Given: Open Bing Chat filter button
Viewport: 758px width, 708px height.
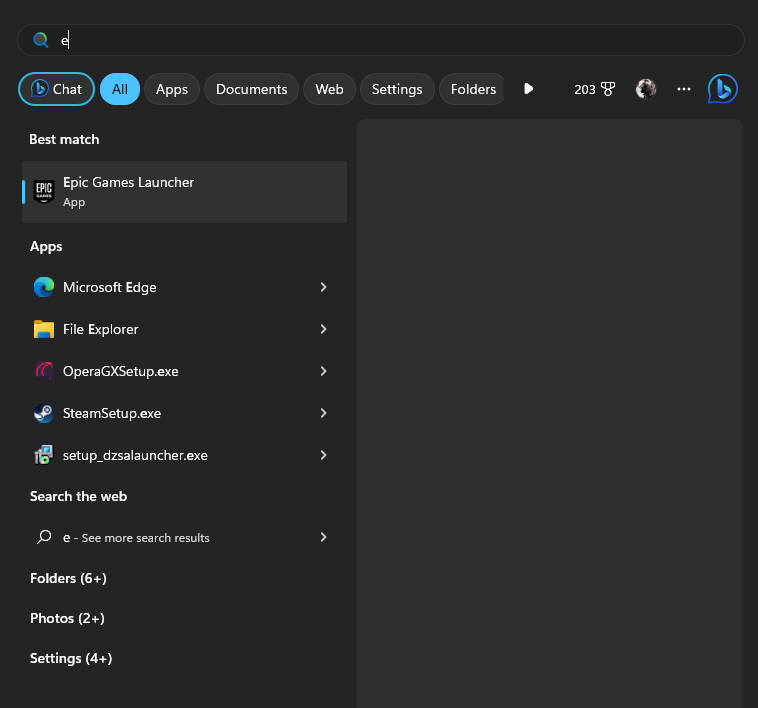Looking at the screenshot, I should pos(57,89).
